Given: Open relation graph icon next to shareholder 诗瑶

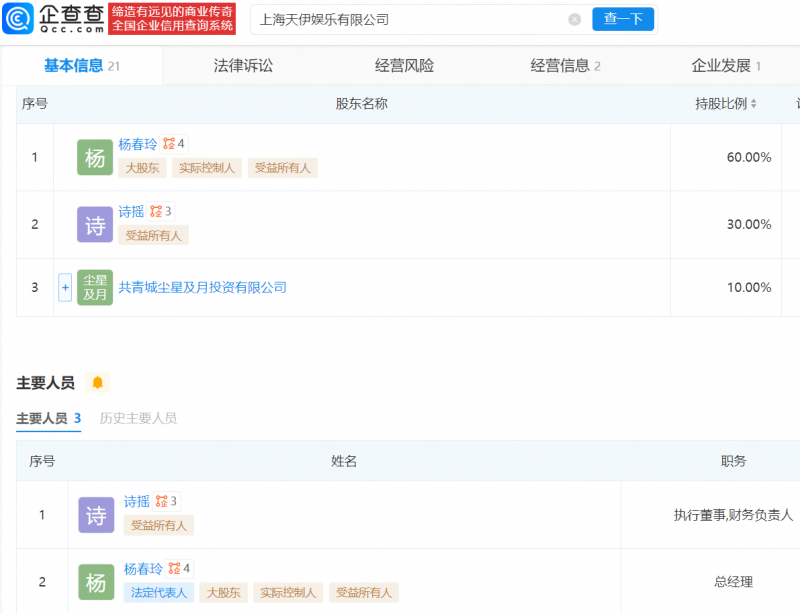Looking at the screenshot, I should (x=156, y=212).
